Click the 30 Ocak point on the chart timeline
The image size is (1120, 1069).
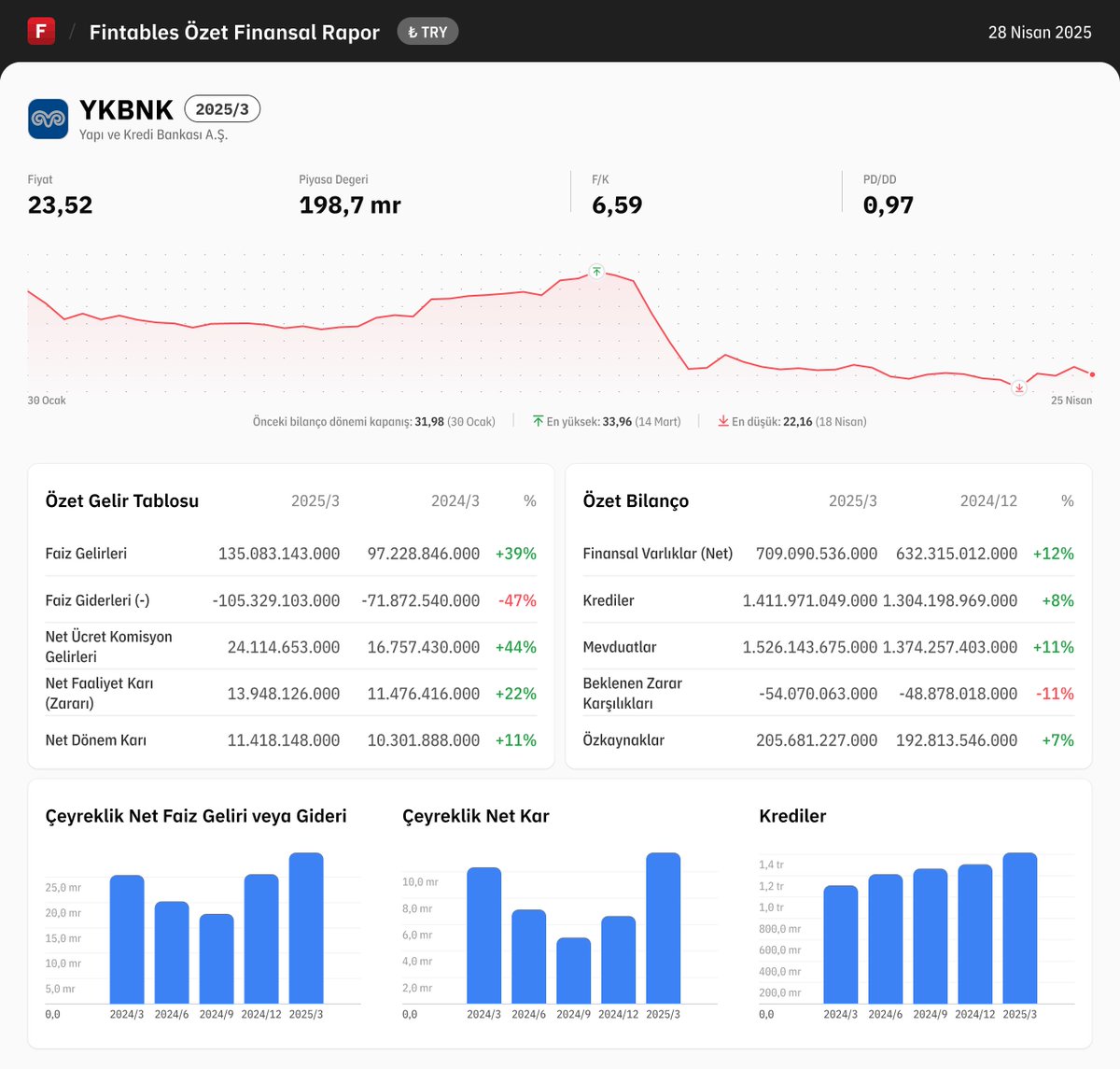point(45,400)
